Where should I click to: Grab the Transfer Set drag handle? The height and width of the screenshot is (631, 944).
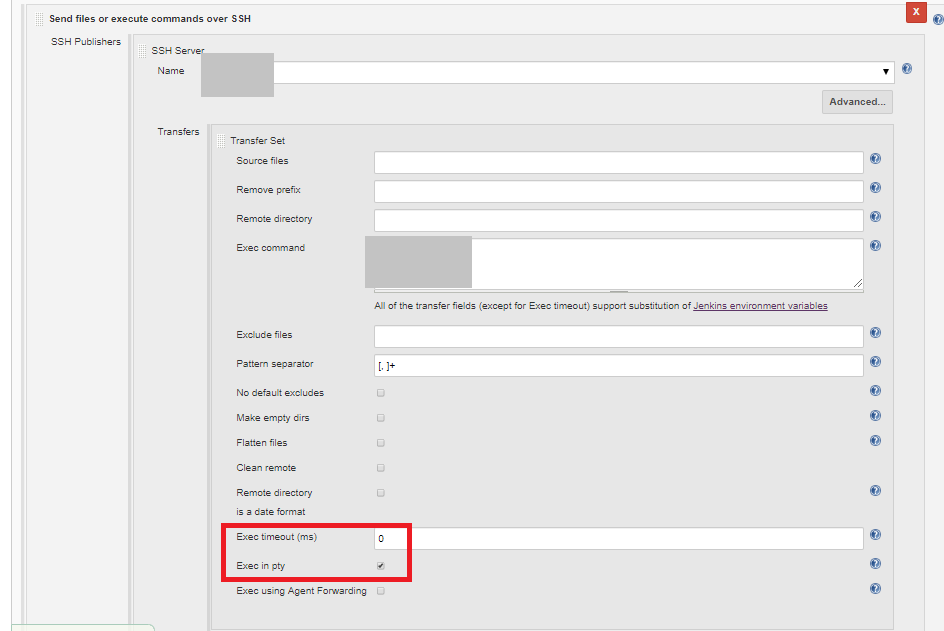(x=221, y=141)
